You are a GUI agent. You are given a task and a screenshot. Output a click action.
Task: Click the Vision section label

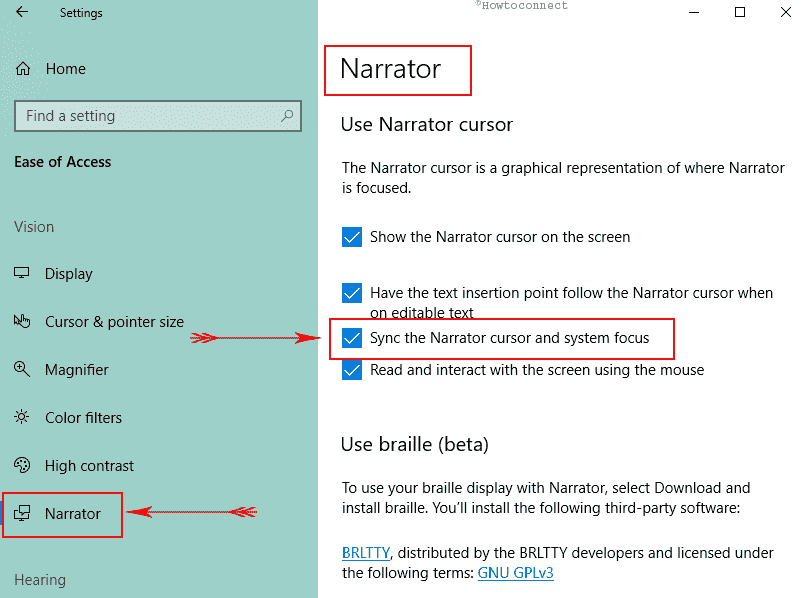34,227
